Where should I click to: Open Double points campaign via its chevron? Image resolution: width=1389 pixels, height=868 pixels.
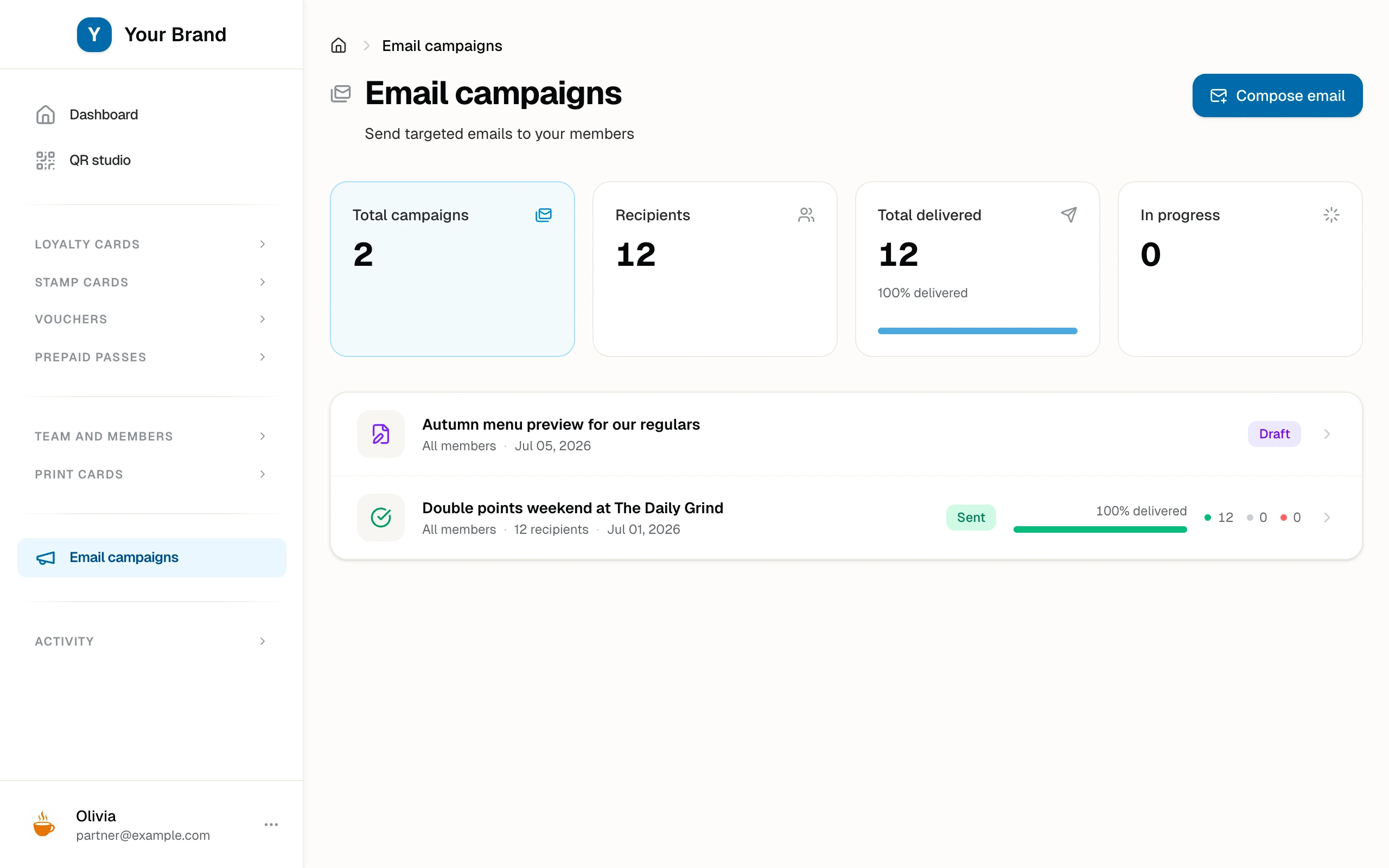(1327, 517)
